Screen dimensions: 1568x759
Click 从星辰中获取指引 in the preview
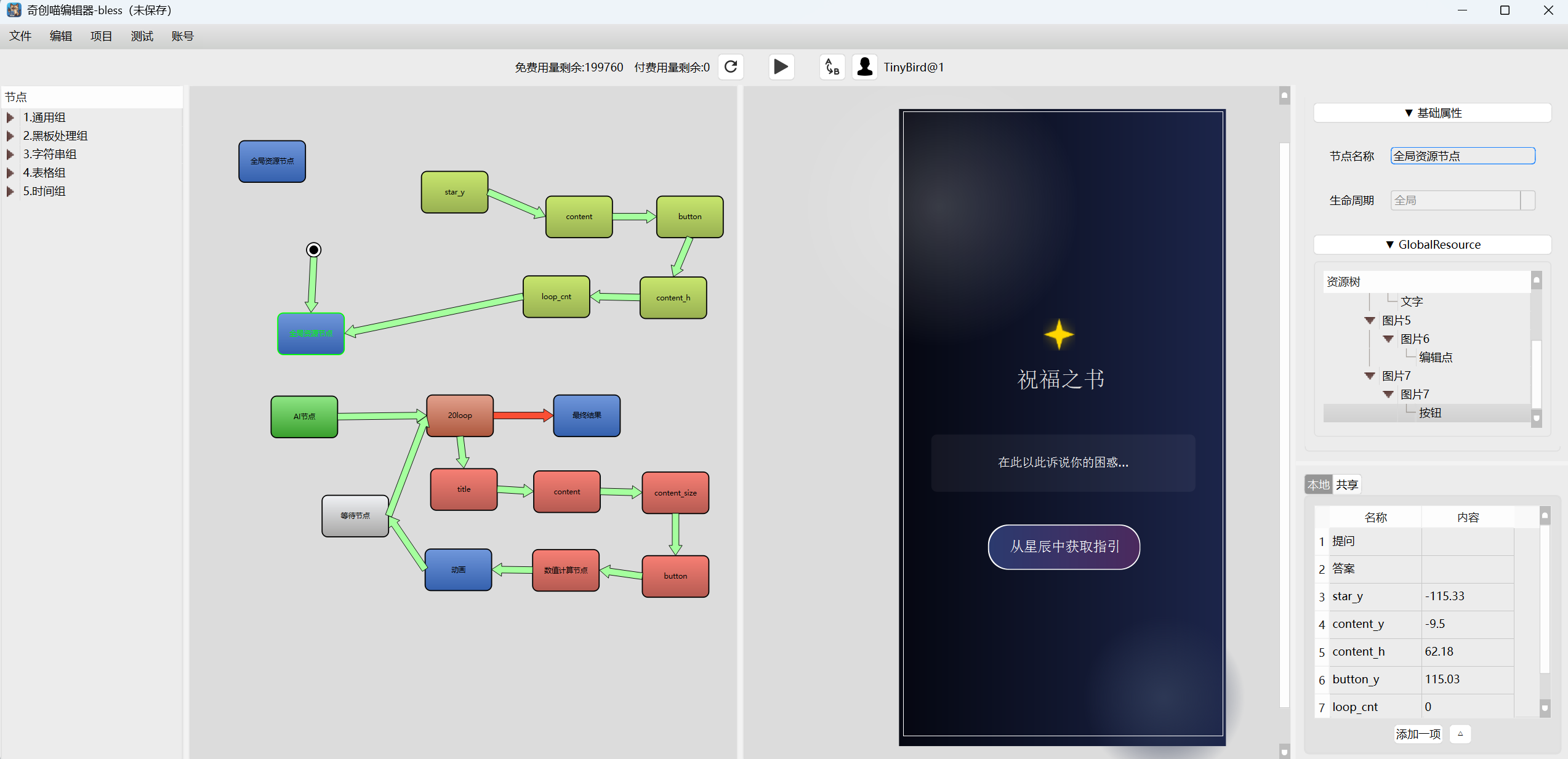pyautogui.click(x=1063, y=547)
